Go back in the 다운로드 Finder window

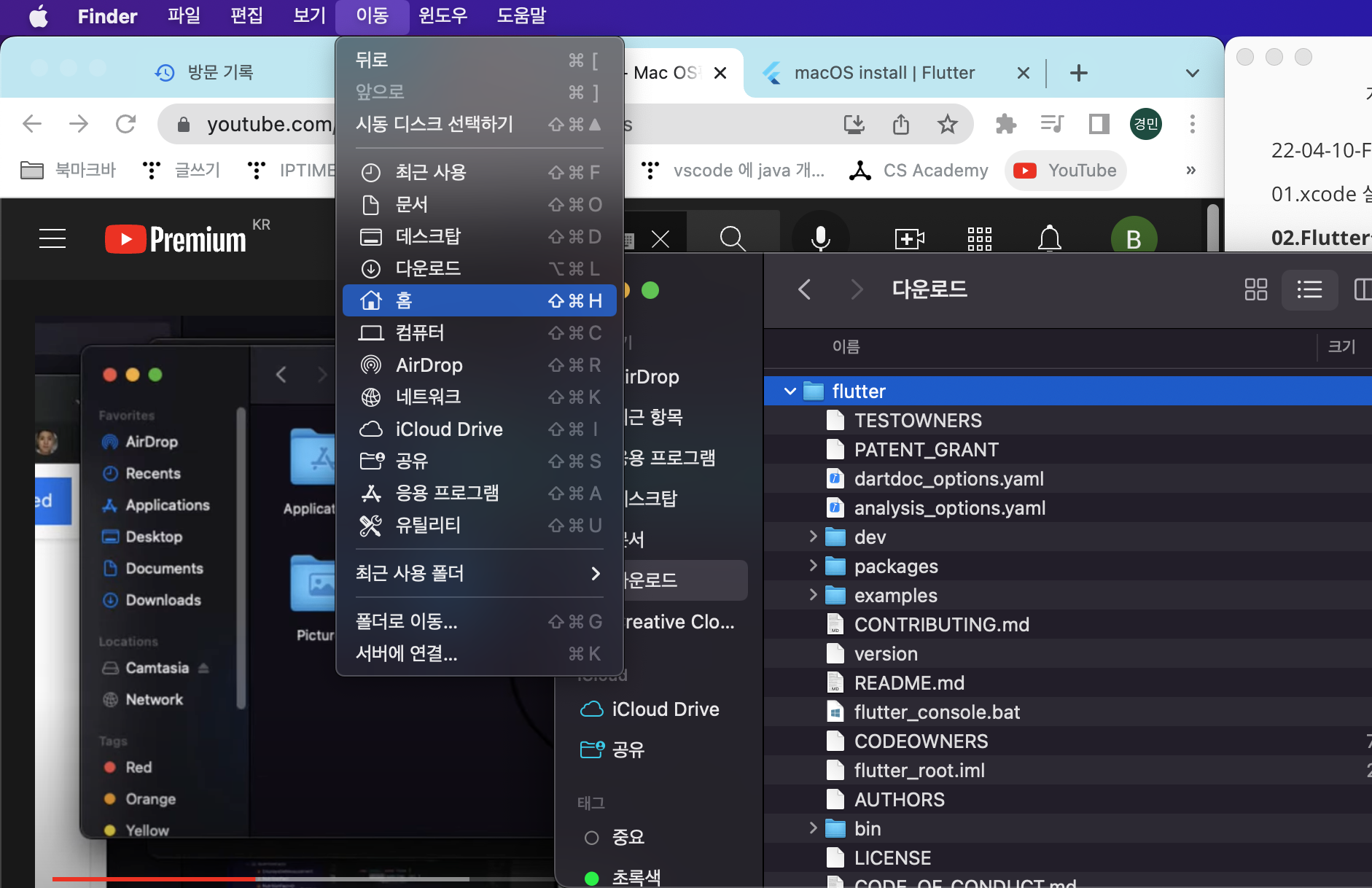coord(805,289)
